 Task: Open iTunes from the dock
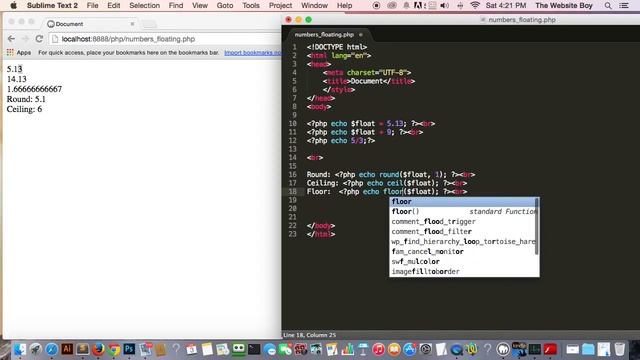(x=378, y=349)
